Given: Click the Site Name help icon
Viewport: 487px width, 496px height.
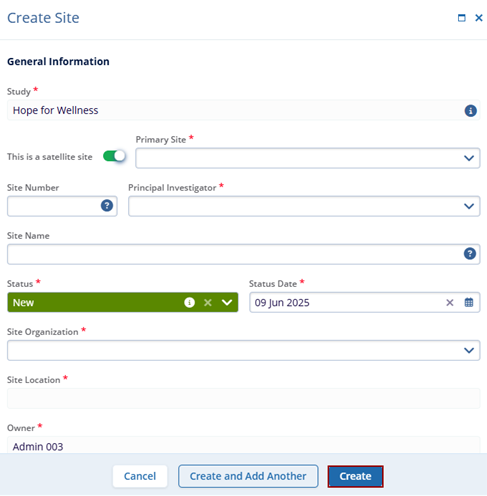Looking at the screenshot, I should [x=470, y=254].
